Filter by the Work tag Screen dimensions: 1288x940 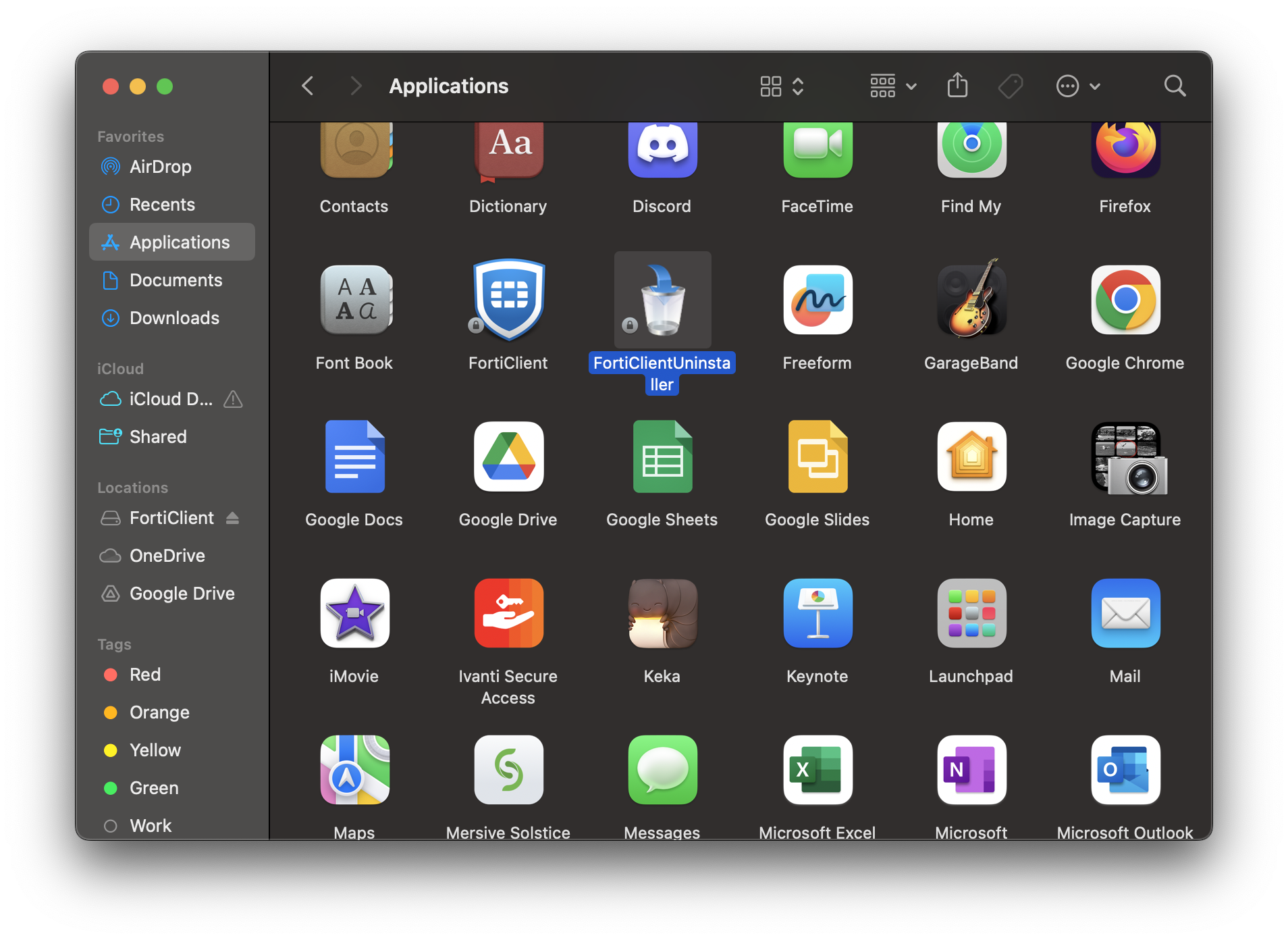click(172, 826)
